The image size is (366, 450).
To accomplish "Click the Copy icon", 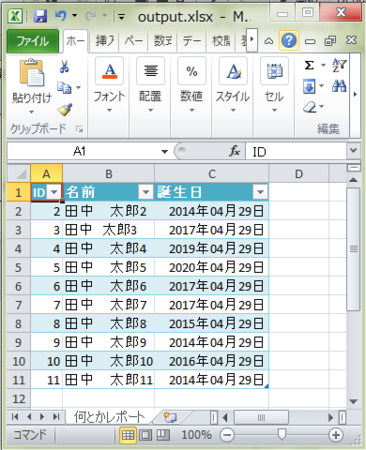I will click(64, 87).
